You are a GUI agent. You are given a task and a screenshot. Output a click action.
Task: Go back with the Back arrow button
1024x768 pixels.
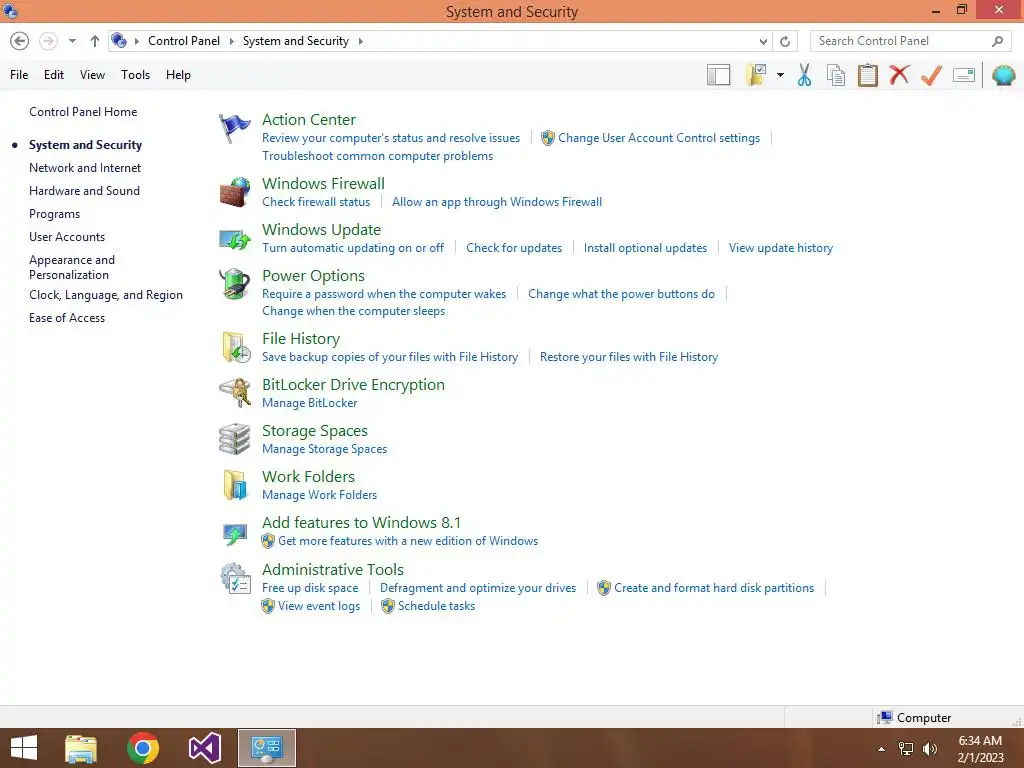(20, 41)
